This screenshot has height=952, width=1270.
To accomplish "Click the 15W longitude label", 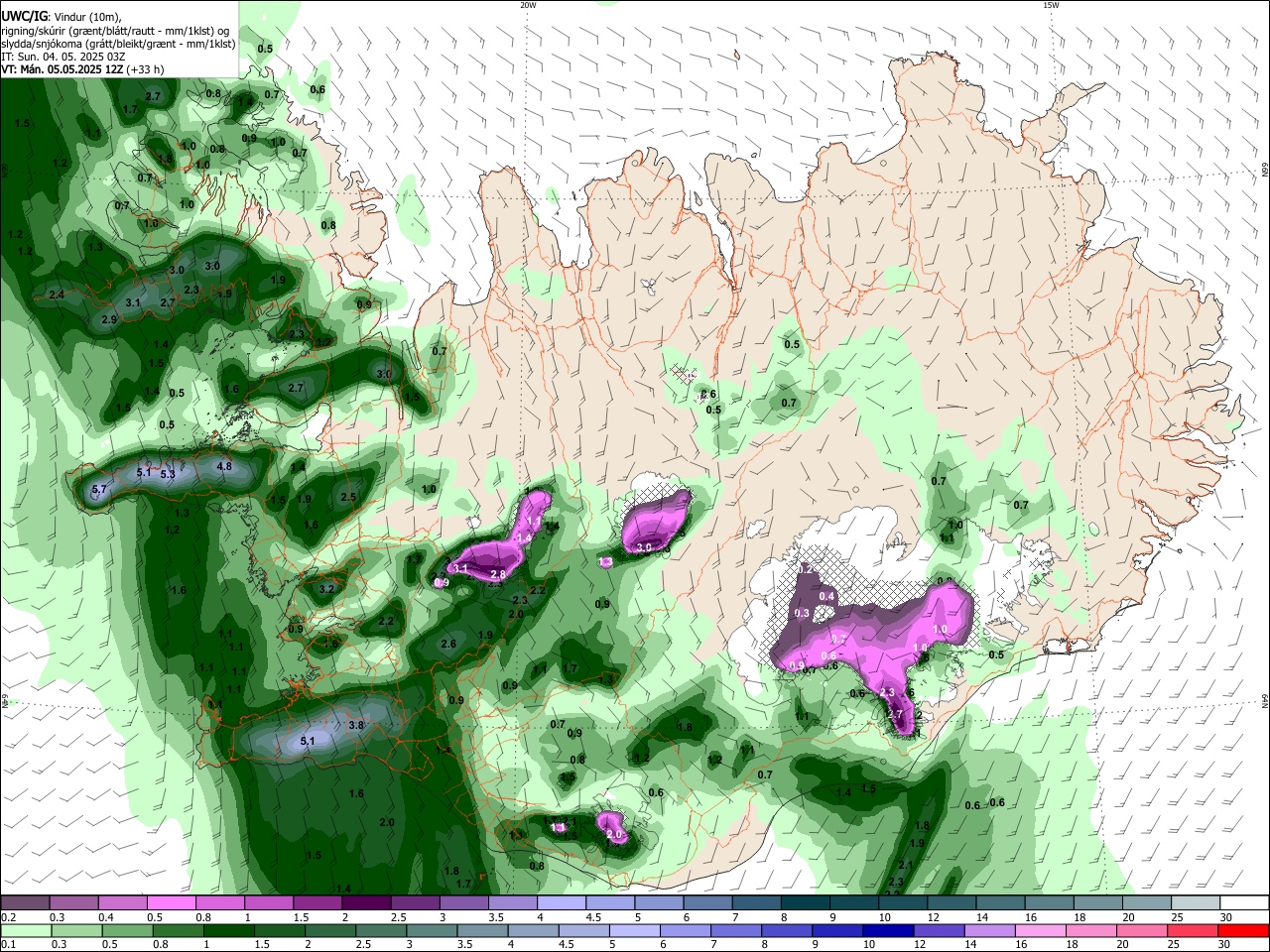I will [1051, 5].
